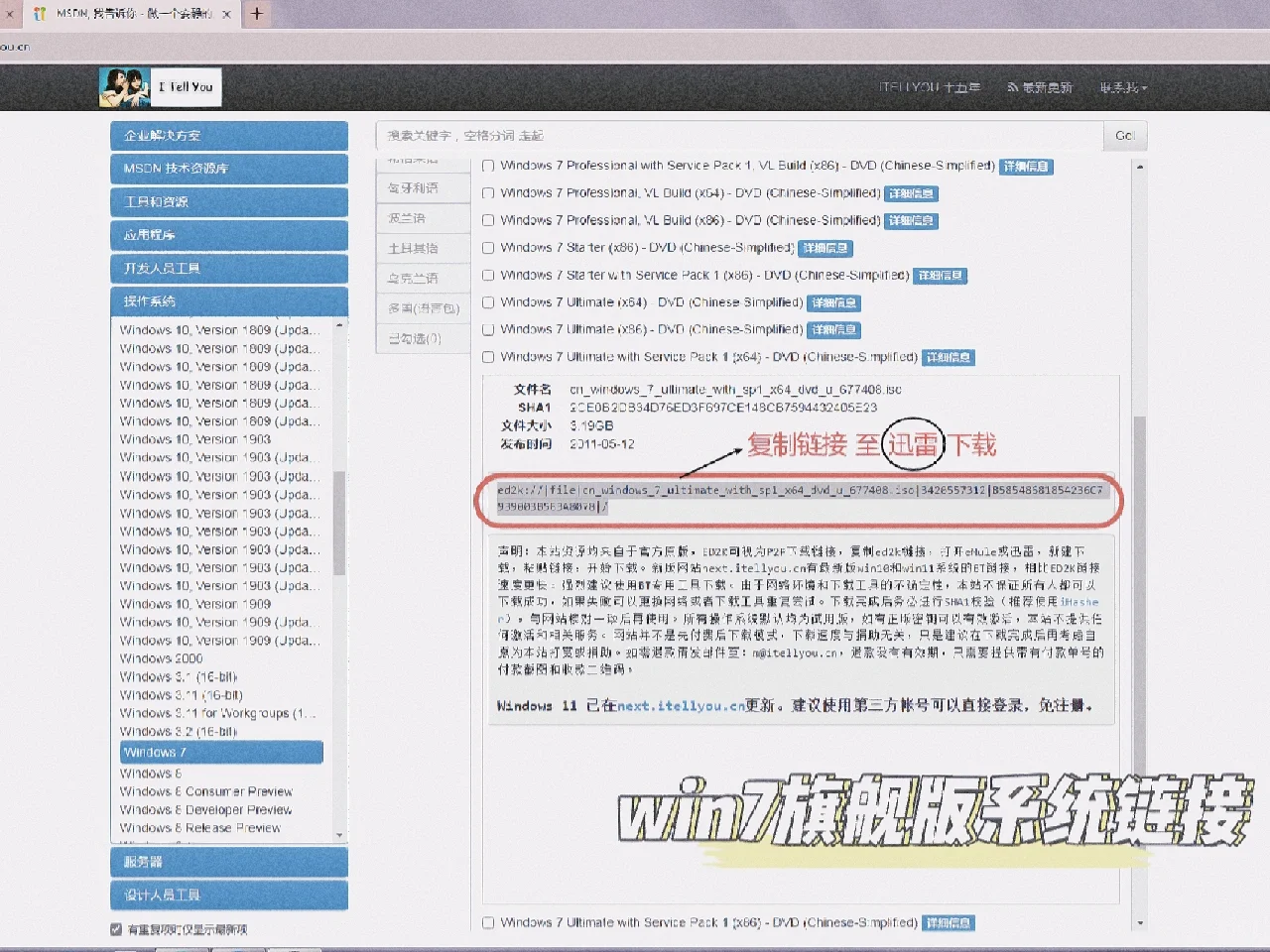This screenshot has height=952, width=1270.
Task: Check the Windows 7 Ultimate (x64) DVD checkbox
Action: tap(487, 302)
